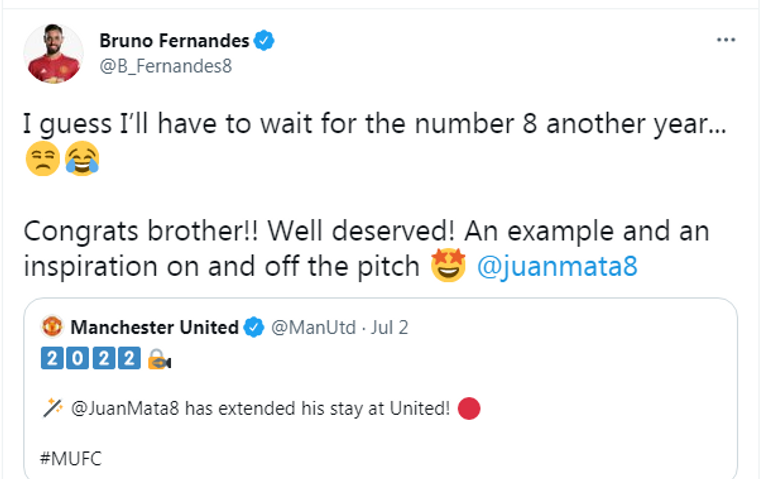Click the @ManUtd handle
This screenshot has height=479, width=768.
[x=307, y=326]
